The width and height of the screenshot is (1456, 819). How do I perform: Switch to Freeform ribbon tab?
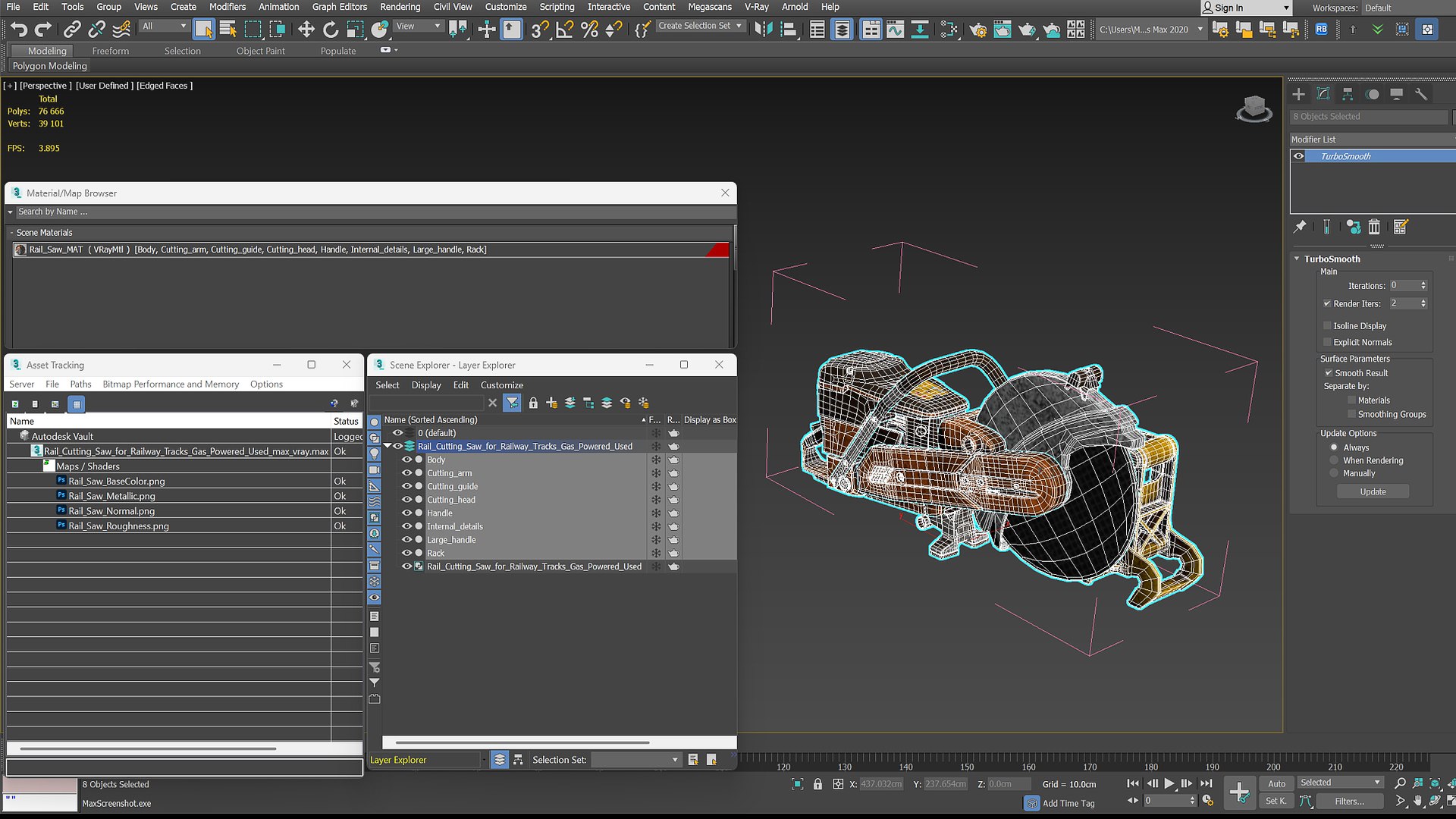[x=111, y=51]
